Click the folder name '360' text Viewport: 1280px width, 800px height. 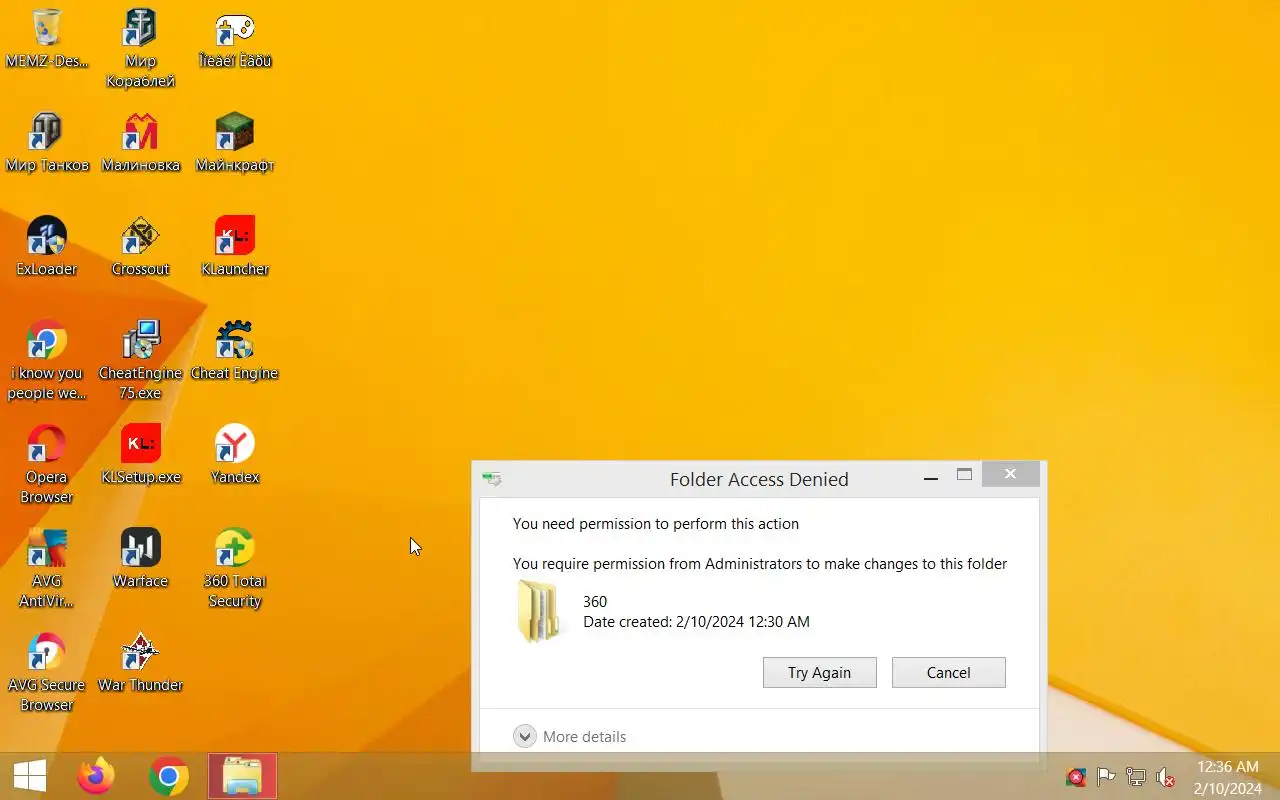[x=595, y=601]
